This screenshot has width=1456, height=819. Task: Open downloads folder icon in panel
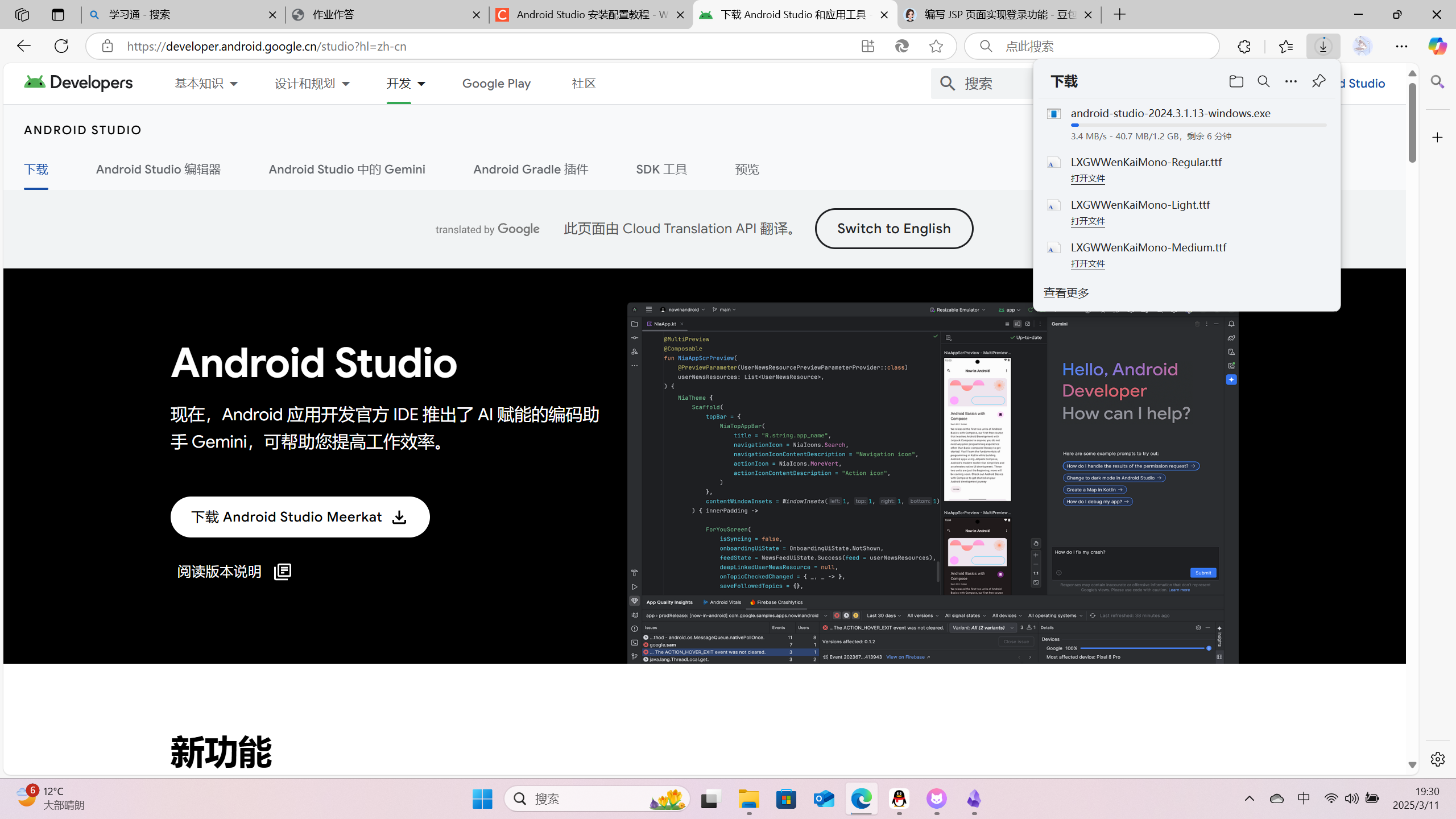[1236, 81]
